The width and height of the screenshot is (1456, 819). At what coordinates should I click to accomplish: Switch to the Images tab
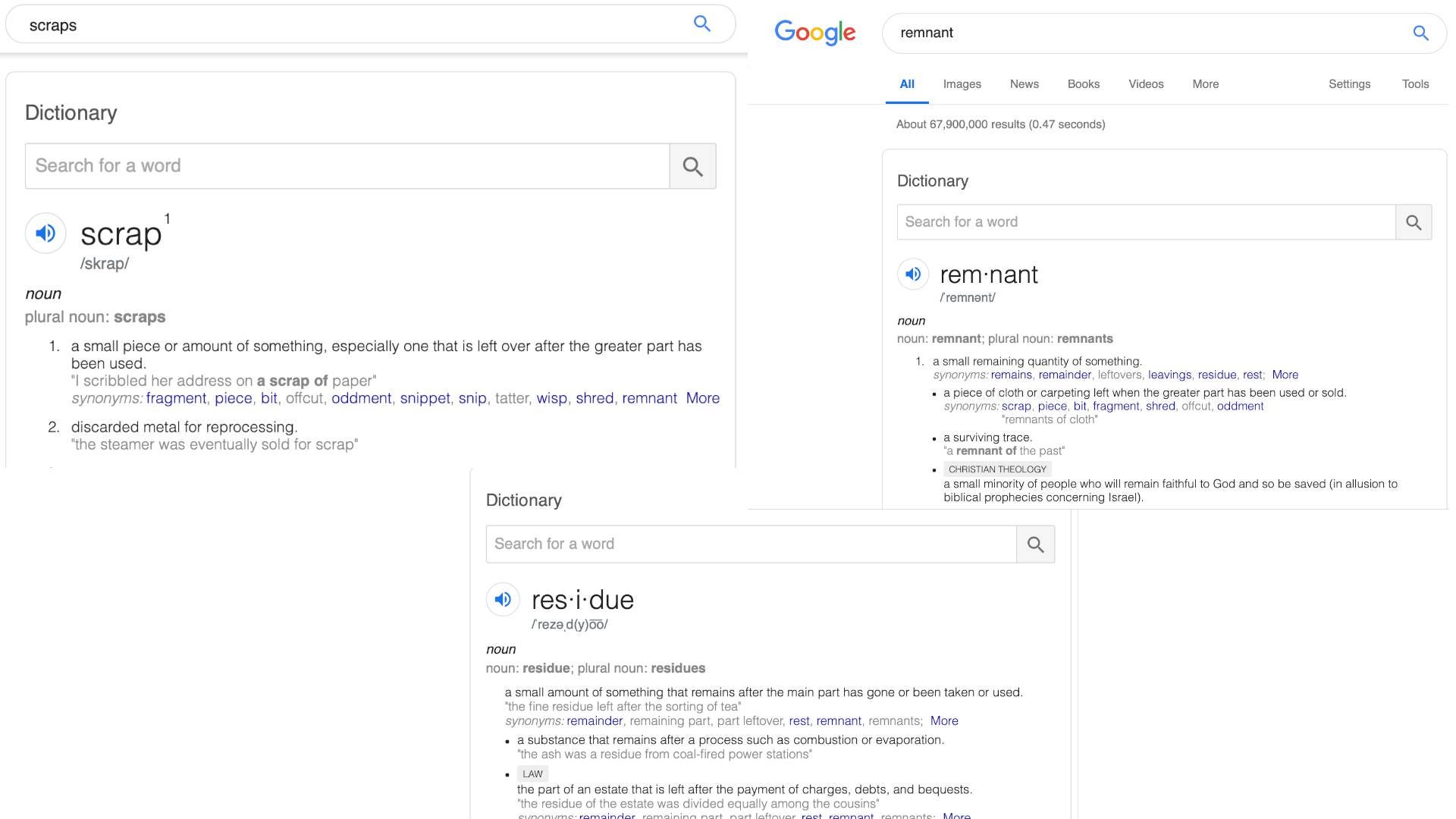pyautogui.click(x=962, y=84)
